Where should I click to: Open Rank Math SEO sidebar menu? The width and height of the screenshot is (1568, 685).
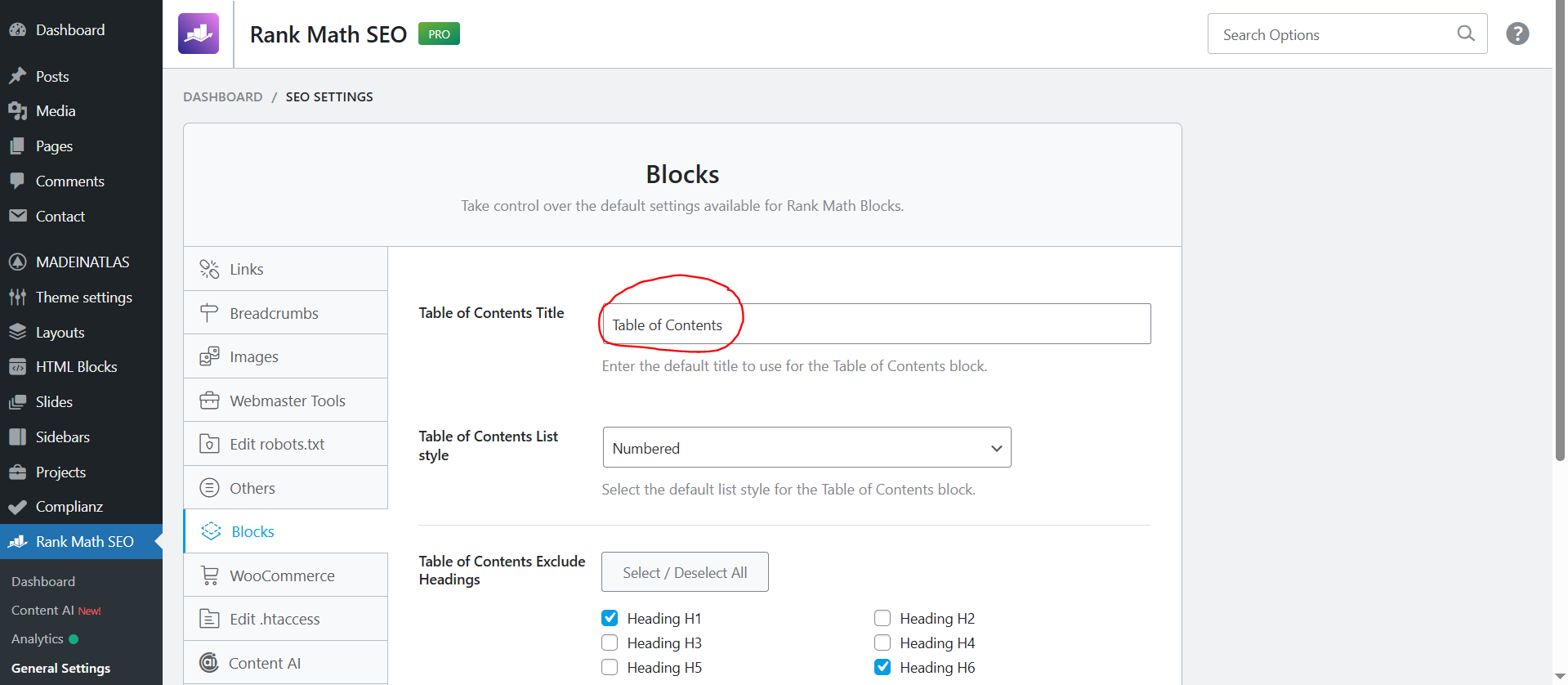81,542
